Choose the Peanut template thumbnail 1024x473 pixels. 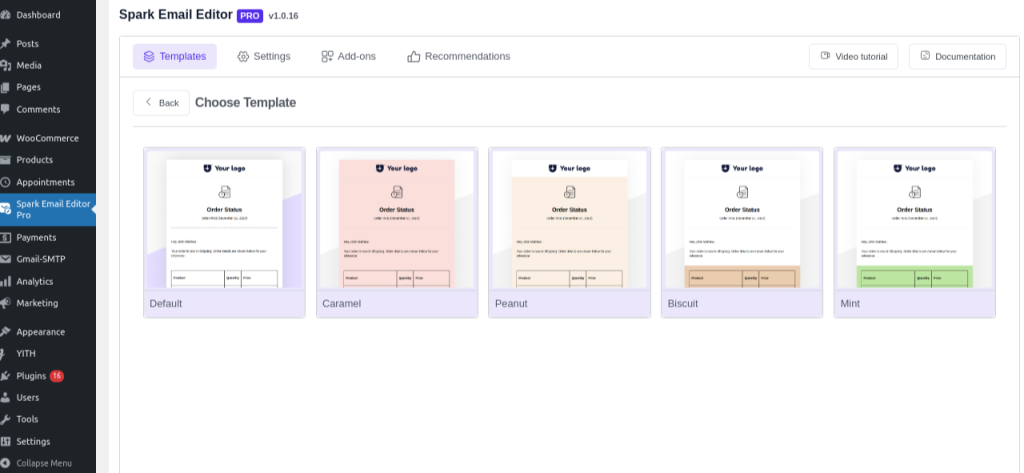coord(569,220)
